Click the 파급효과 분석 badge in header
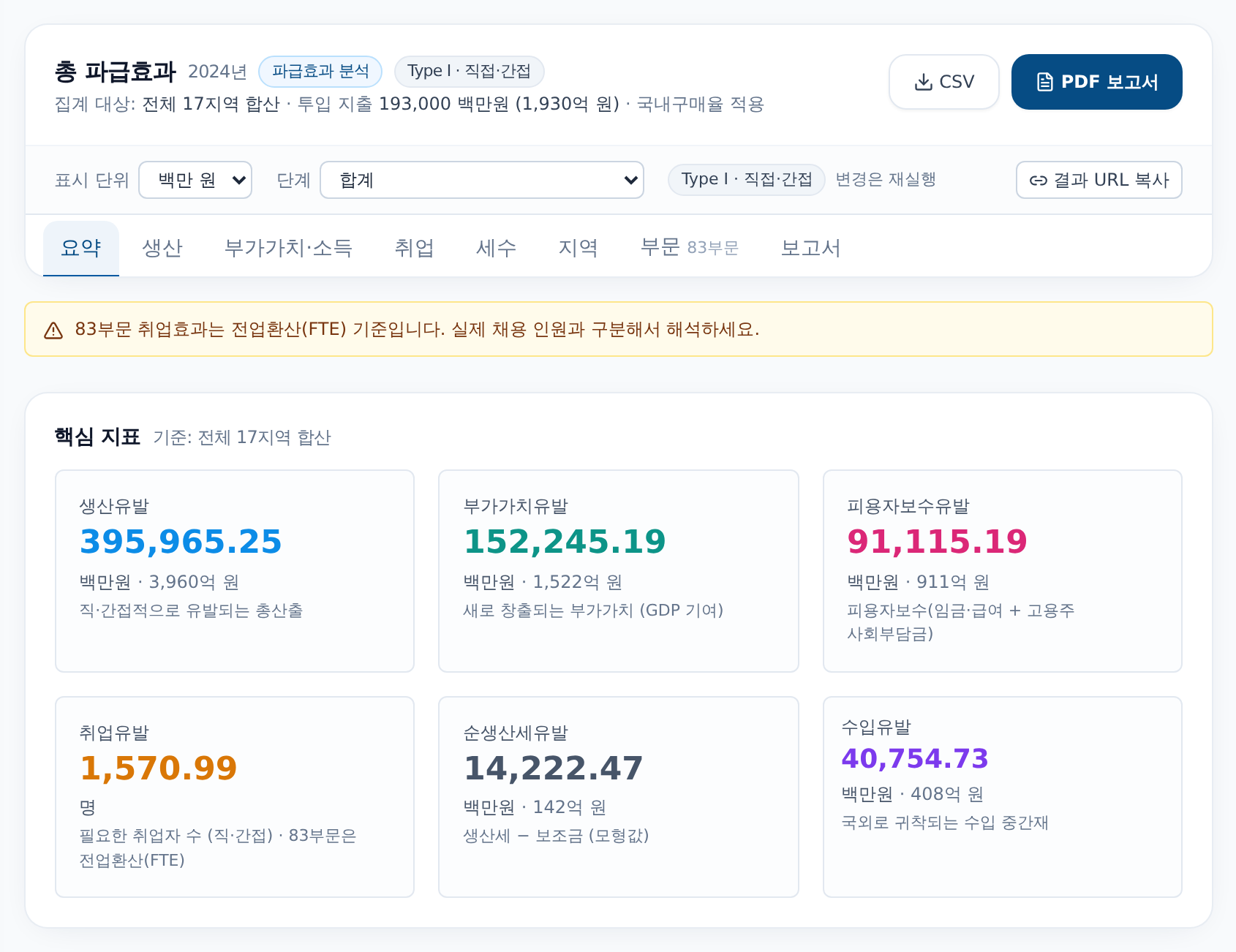Viewport: 1236px width, 952px height. pyautogui.click(x=320, y=72)
